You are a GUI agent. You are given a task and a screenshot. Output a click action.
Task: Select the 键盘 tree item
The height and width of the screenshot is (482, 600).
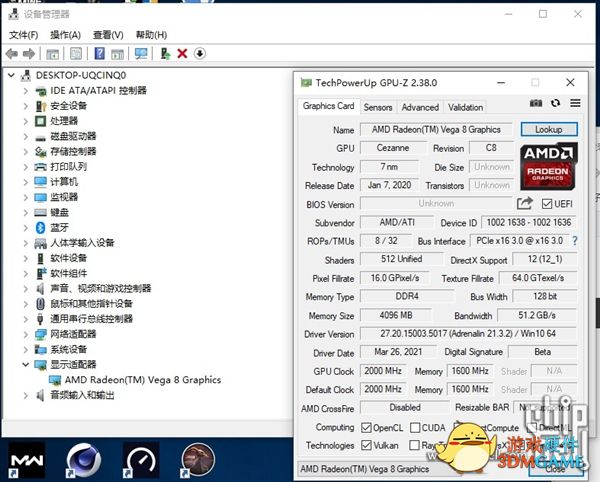click(x=59, y=212)
